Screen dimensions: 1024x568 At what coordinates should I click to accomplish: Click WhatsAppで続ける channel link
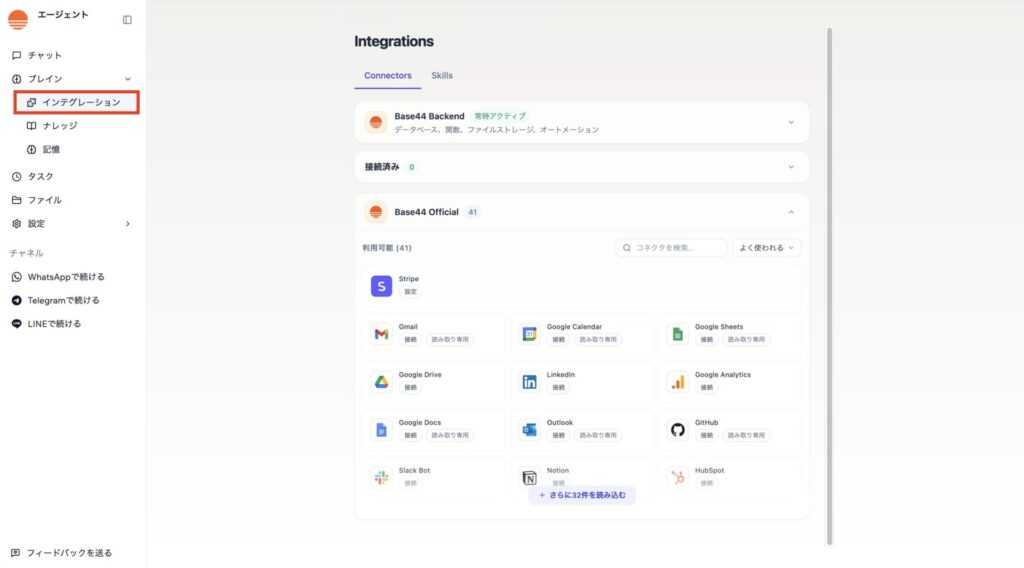[x=65, y=277]
